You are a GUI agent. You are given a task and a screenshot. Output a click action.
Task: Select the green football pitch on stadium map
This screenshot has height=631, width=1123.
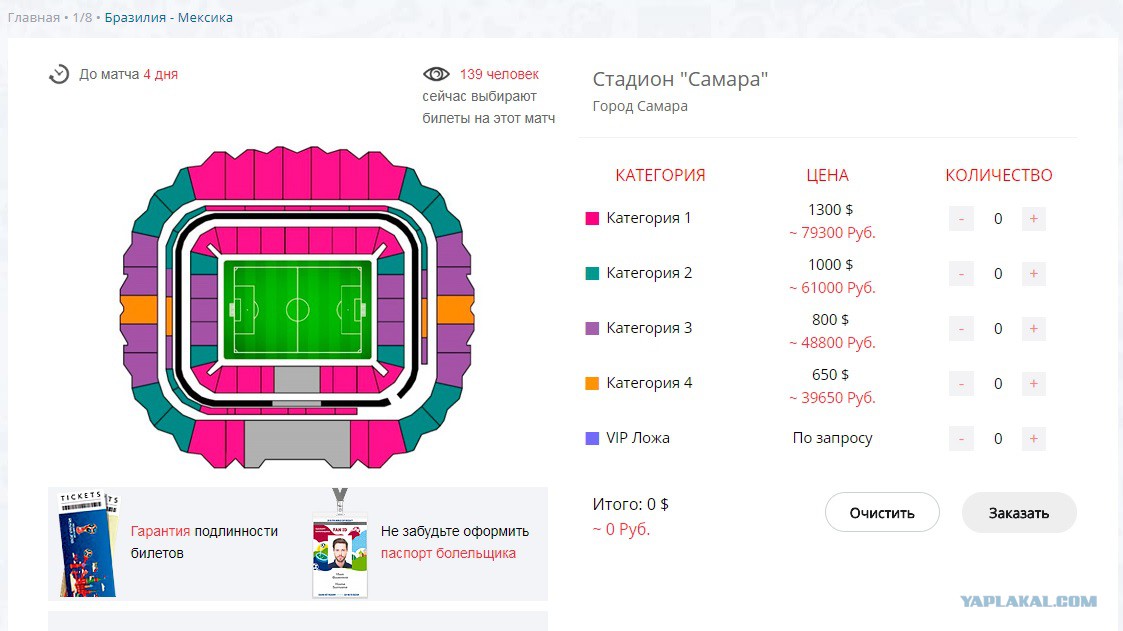click(x=297, y=310)
